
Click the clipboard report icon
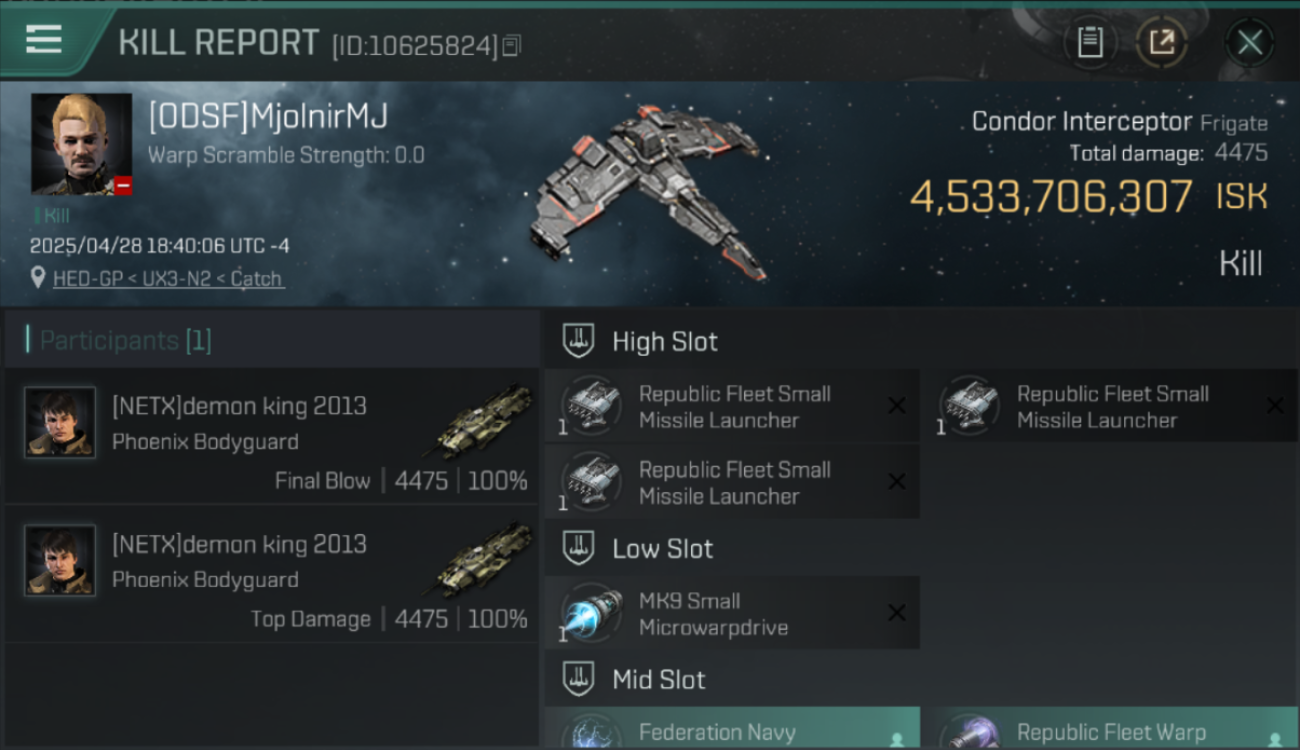point(1090,42)
